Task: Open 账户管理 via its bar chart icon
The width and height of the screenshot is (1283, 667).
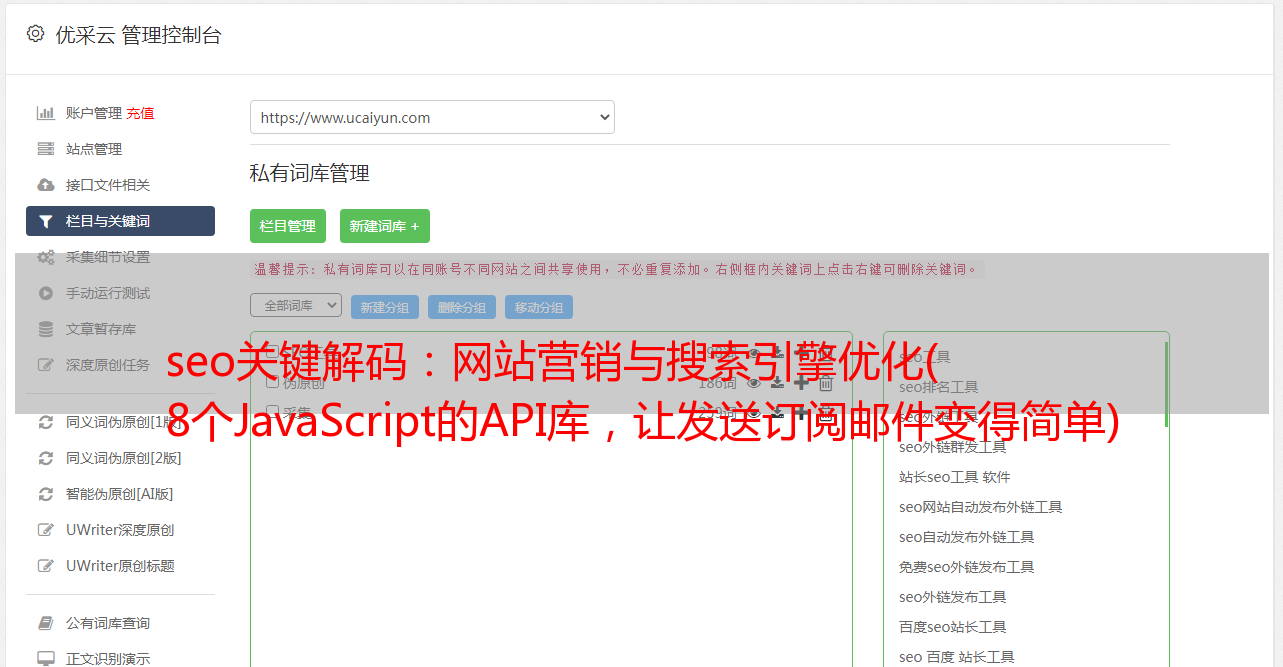Action: (x=45, y=113)
